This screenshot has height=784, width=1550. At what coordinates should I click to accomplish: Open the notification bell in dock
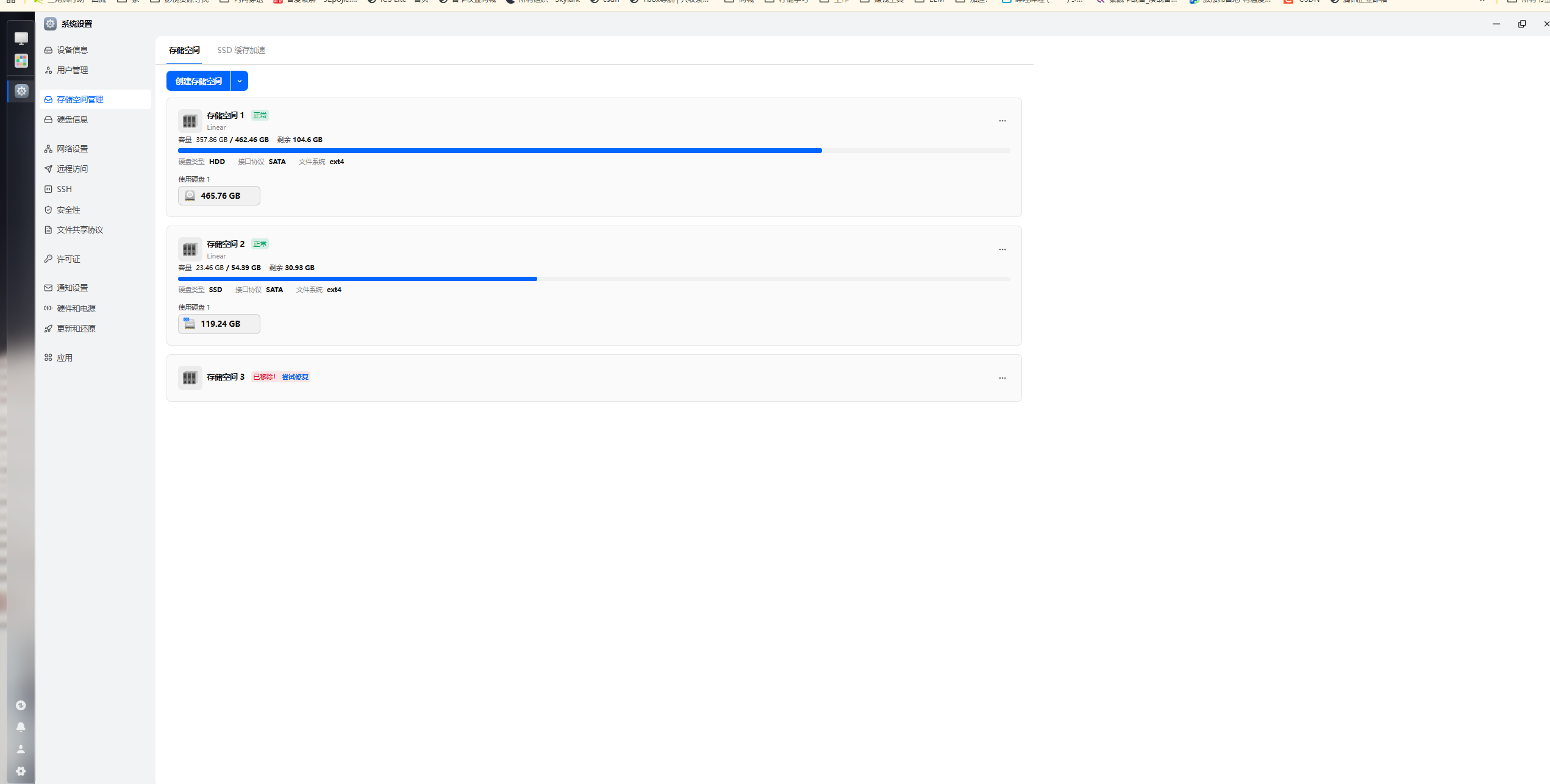coord(21,727)
